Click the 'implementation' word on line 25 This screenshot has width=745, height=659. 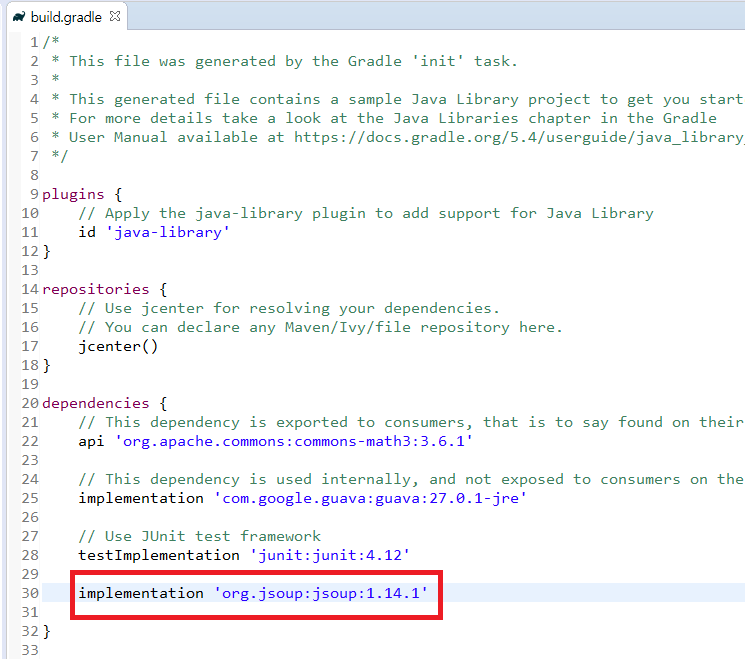click(x=141, y=498)
